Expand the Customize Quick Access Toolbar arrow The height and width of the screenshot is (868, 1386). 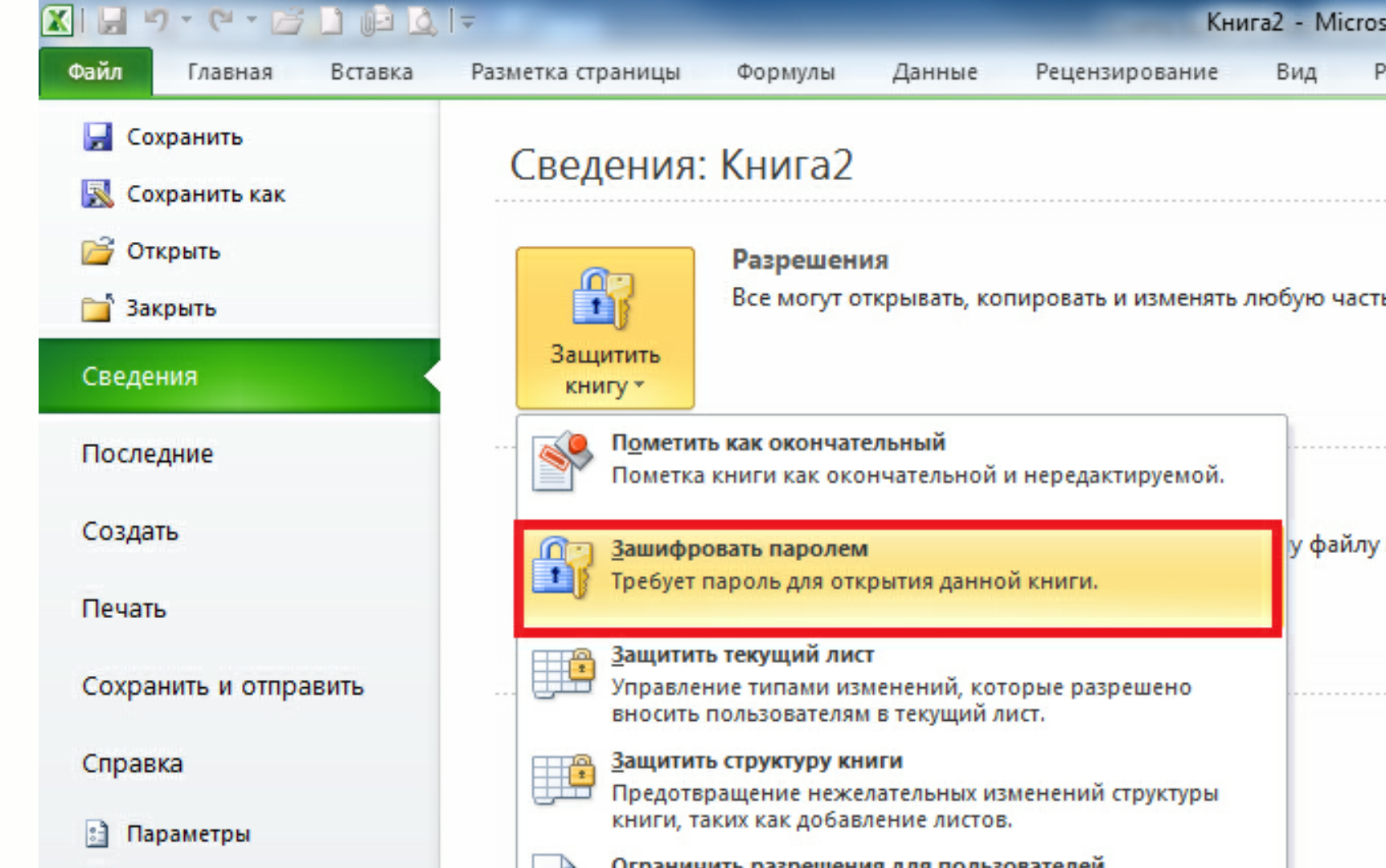pyautogui.click(x=467, y=22)
